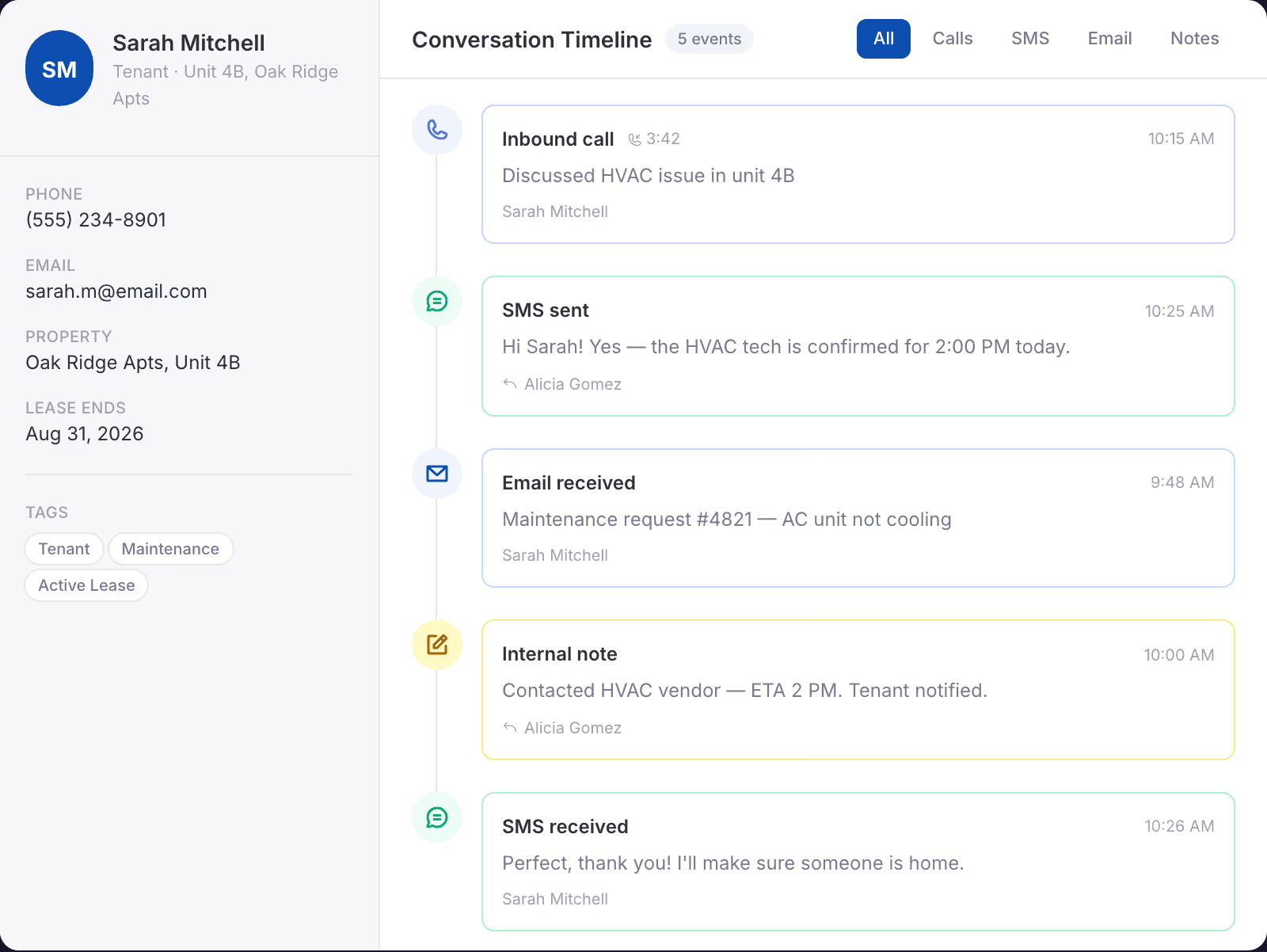Select the SMS received chat icon on timeline
The width and height of the screenshot is (1267, 952).
[x=436, y=817]
